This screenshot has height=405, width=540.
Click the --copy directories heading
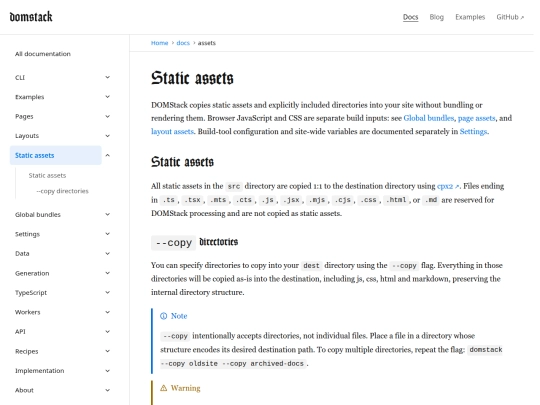[194, 242]
